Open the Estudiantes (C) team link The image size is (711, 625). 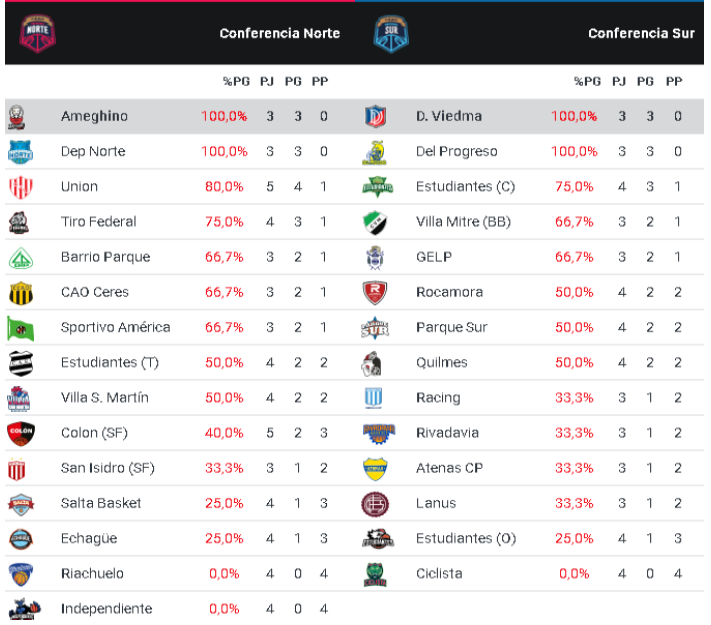pos(465,187)
